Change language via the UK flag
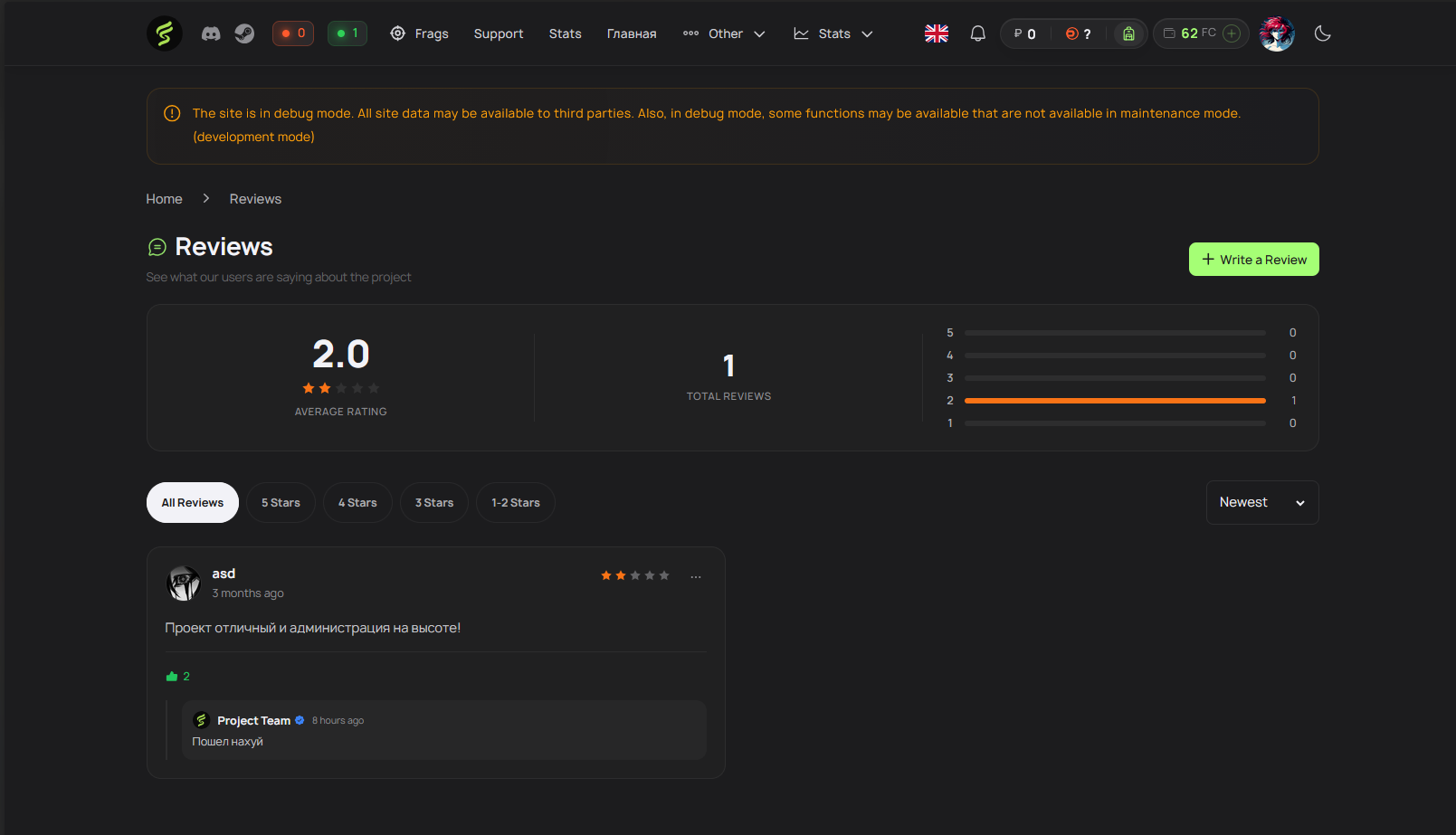Screen dimensions: 1456x835 (937, 33)
